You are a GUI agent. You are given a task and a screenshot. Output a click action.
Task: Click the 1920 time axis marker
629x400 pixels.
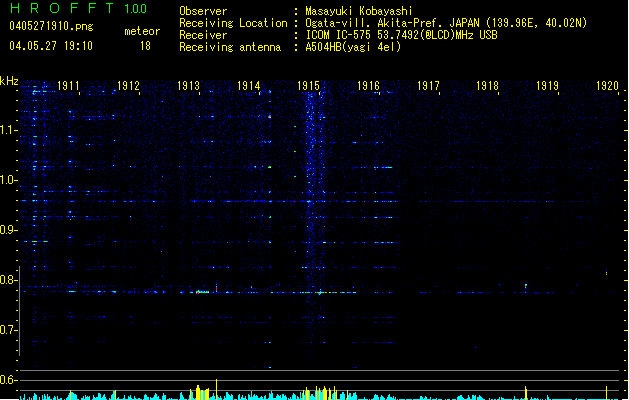[x=607, y=86]
